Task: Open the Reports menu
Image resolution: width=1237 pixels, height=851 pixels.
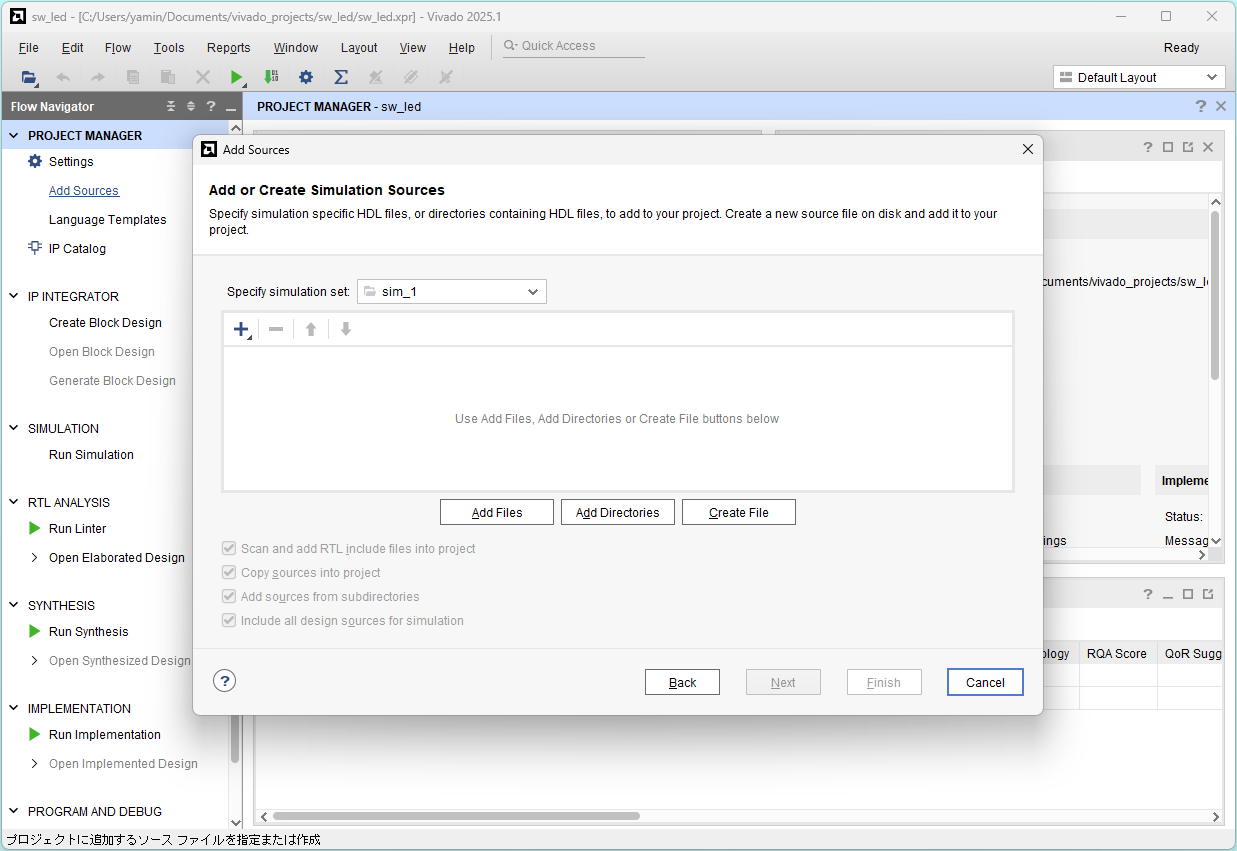Action: click(x=228, y=48)
